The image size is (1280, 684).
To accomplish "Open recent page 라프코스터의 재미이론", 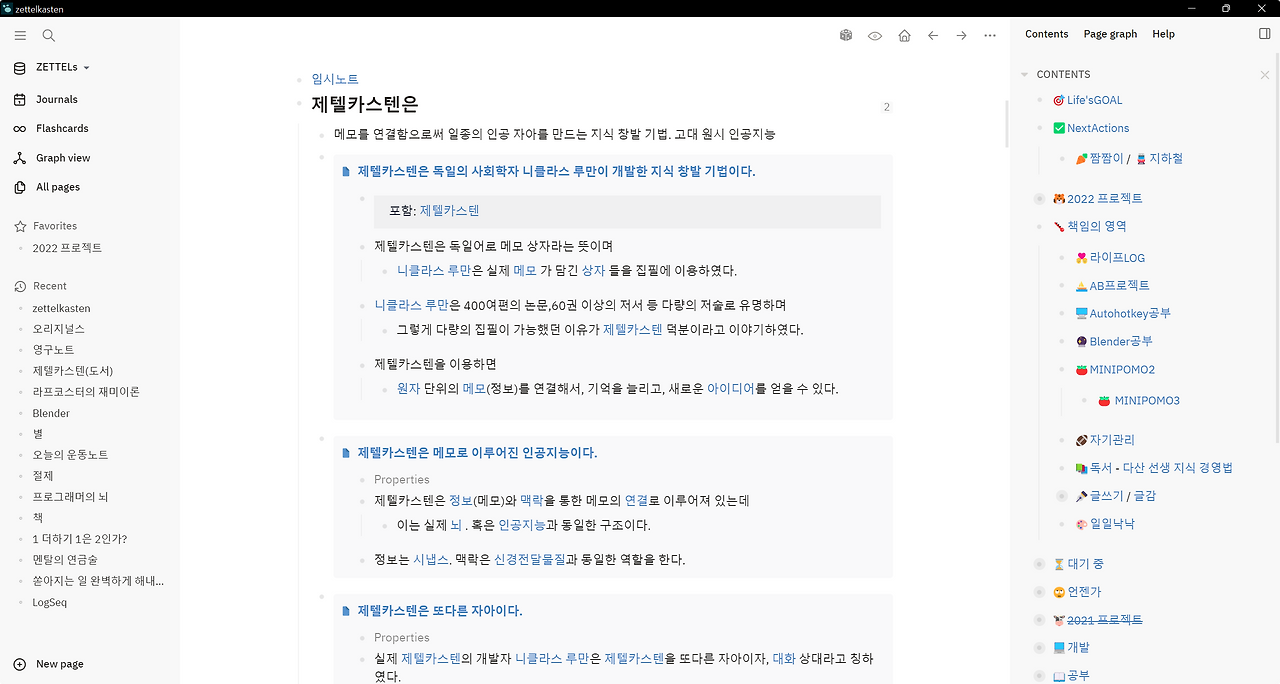I will point(86,392).
